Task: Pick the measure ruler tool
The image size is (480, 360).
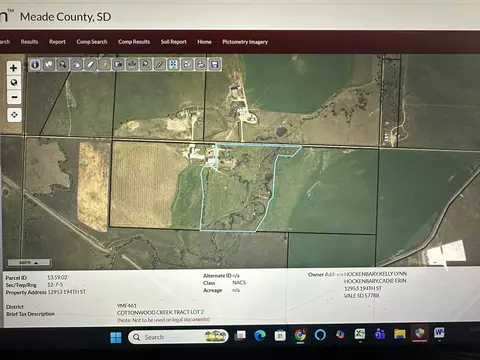Action: [x=91, y=64]
